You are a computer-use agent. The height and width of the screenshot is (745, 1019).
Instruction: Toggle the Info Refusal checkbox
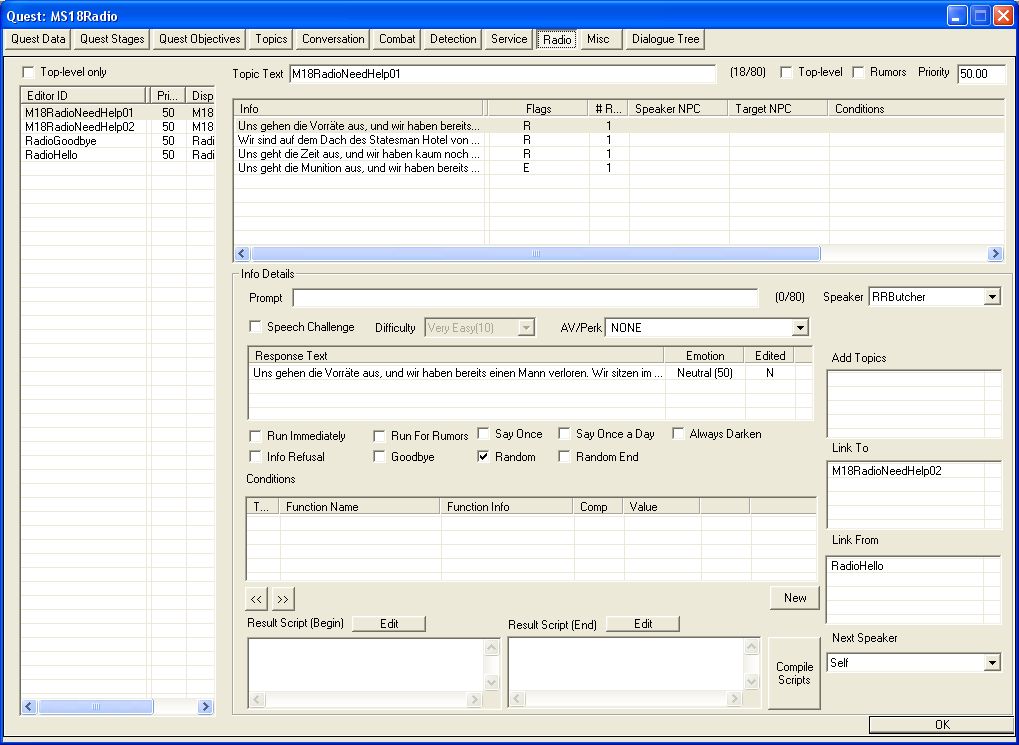(x=255, y=456)
